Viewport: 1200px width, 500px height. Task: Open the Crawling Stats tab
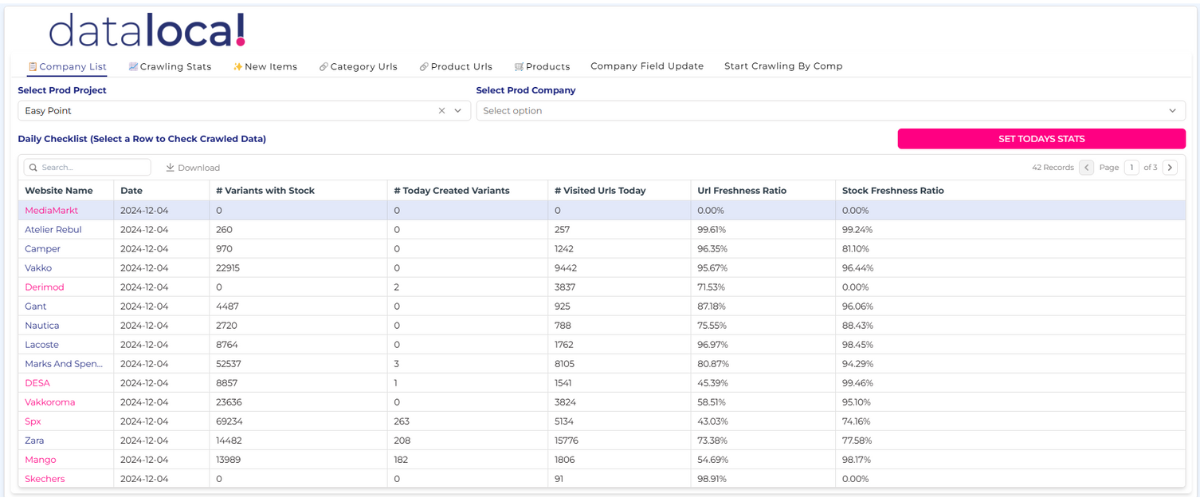tap(170, 67)
